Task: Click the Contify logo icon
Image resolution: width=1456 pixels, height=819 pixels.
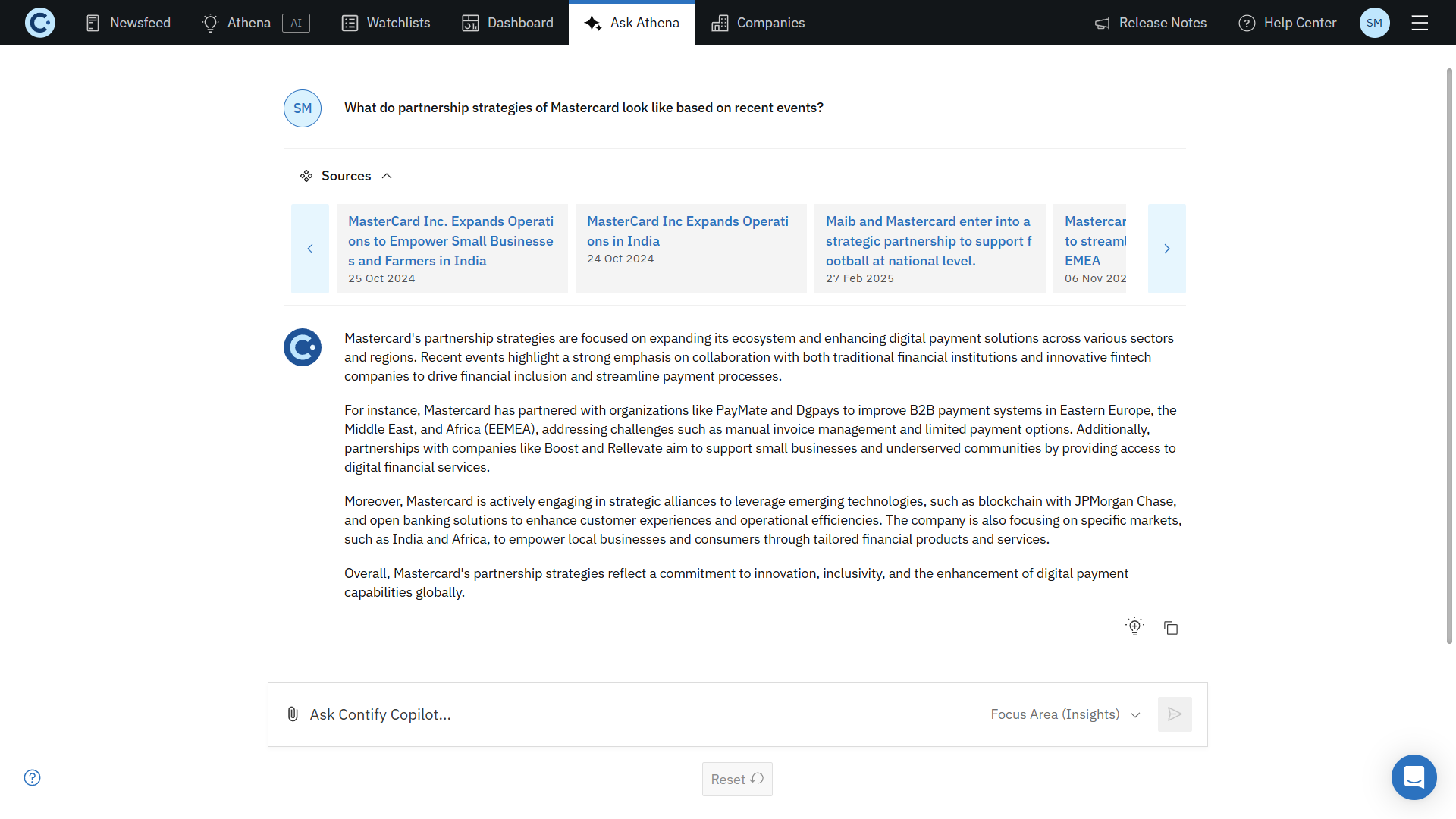Action: (x=40, y=23)
